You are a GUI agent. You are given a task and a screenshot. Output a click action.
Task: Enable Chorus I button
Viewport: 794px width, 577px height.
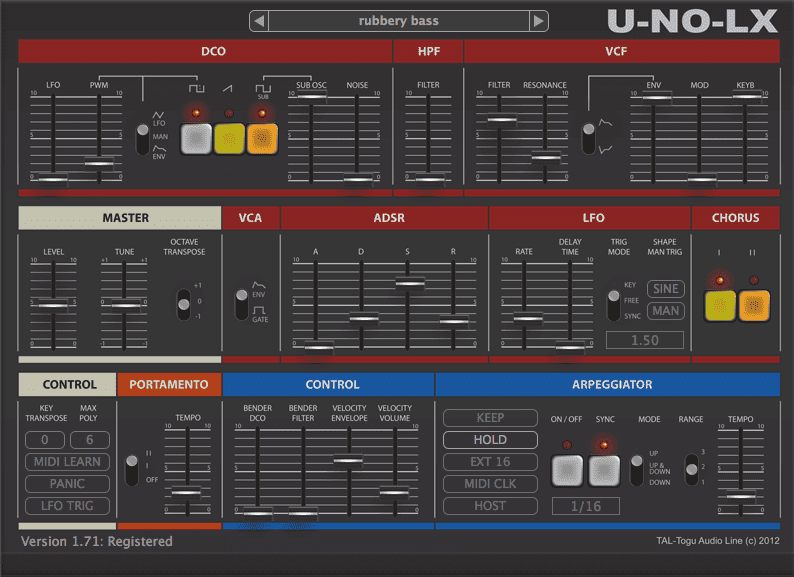click(720, 305)
